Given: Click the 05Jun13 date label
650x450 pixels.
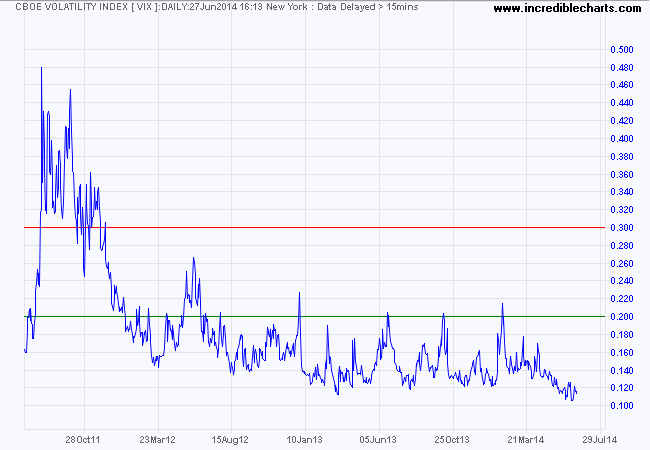Looking at the screenshot, I should (x=378, y=440).
